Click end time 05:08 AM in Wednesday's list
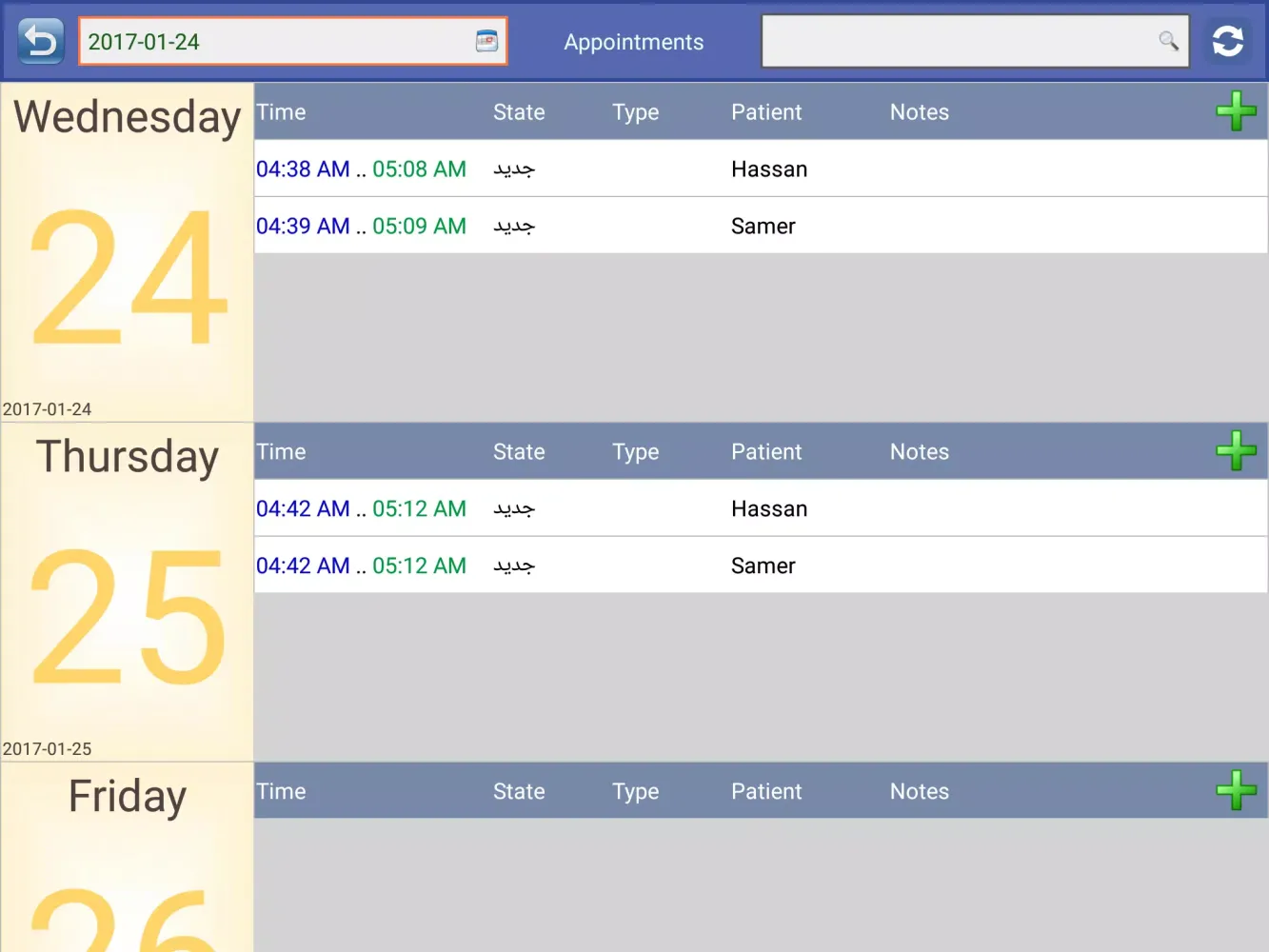Image resolution: width=1269 pixels, height=952 pixels. pyautogui.click(x=420, y=169)
